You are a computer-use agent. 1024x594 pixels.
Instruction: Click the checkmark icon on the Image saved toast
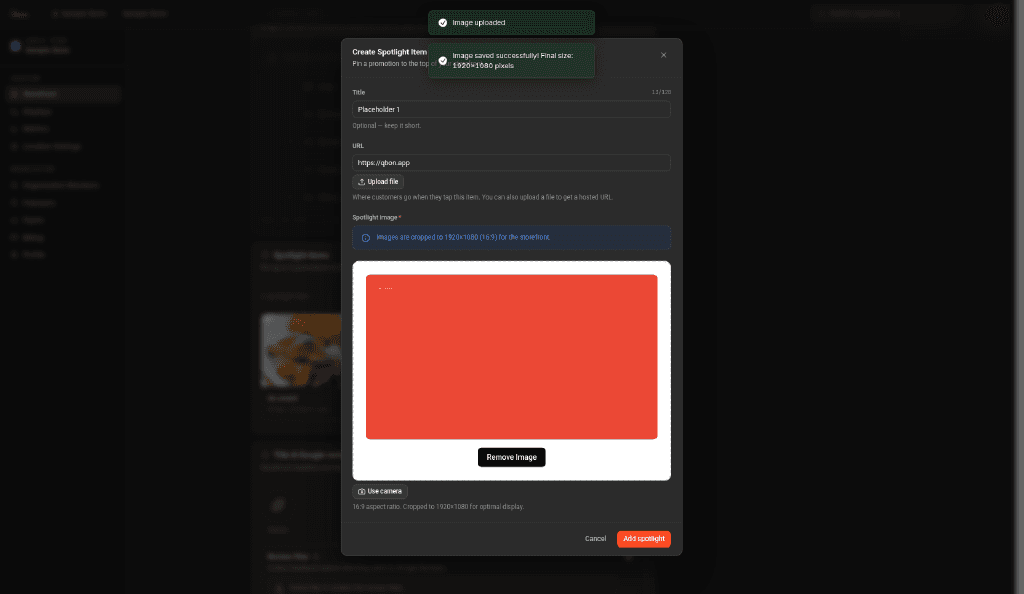(443, 61)
